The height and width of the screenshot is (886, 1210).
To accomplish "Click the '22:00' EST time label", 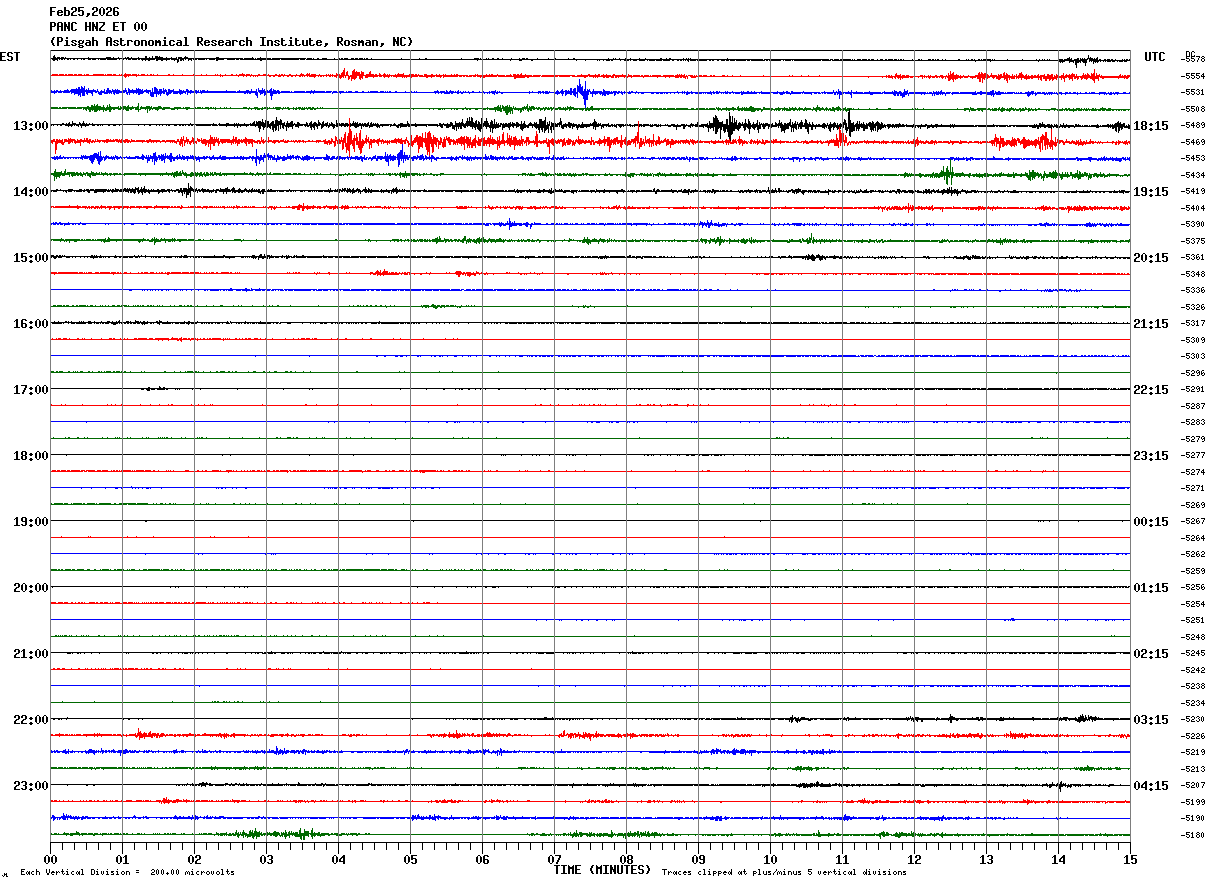I will [x=30, y=720].
